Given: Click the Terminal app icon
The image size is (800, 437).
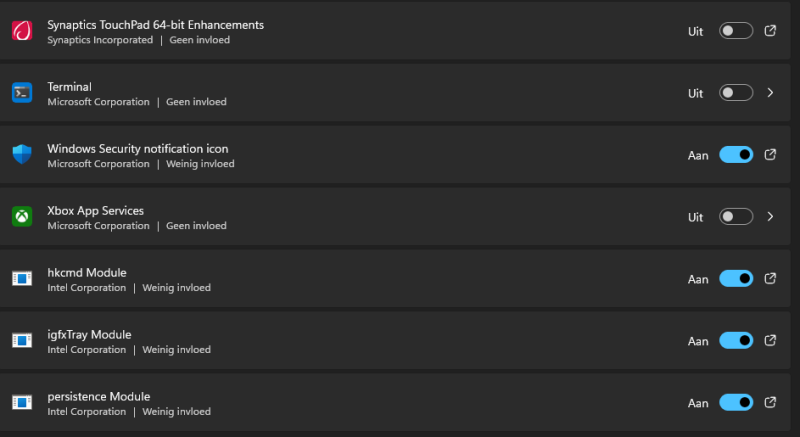Looking at the screenshot, I should click(22, 93).
